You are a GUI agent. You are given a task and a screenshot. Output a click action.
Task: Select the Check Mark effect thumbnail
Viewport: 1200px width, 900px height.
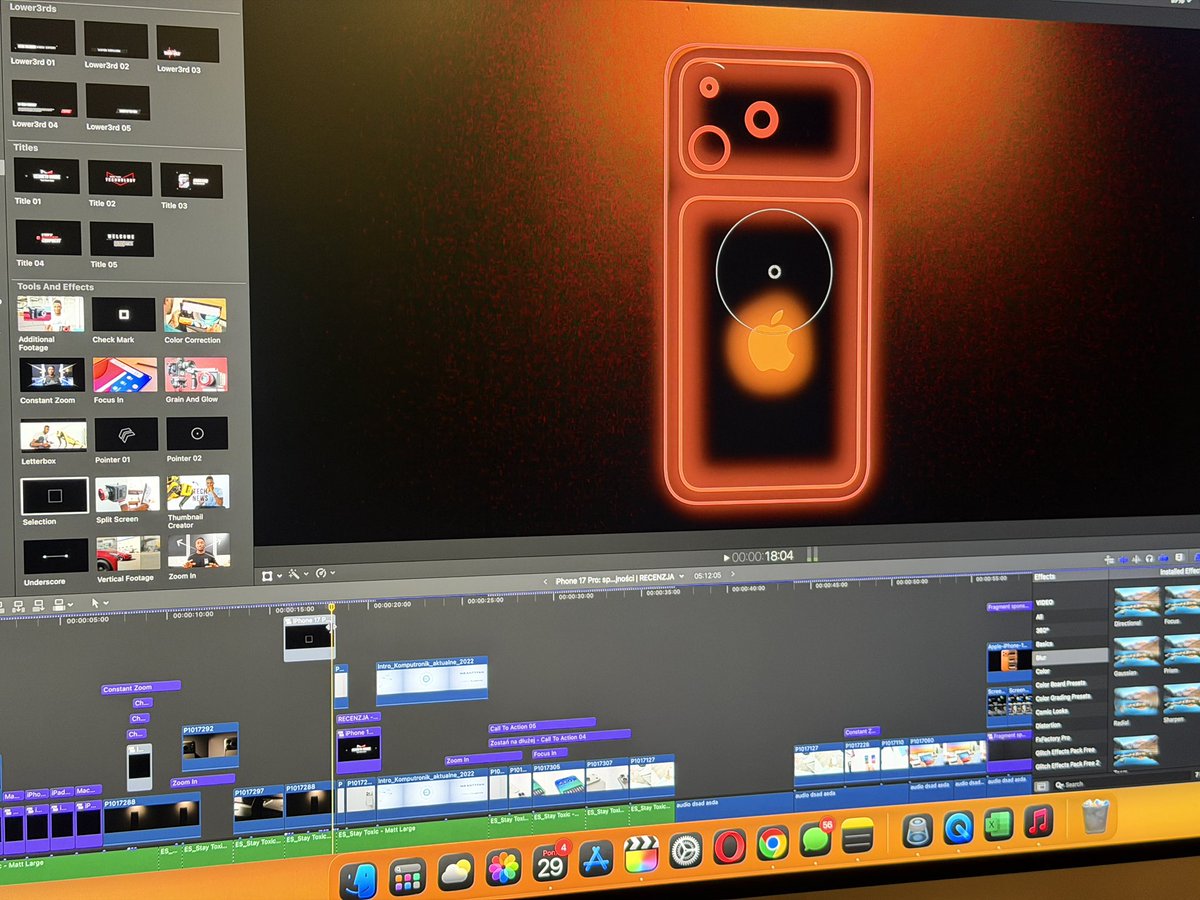pos(124,315)
